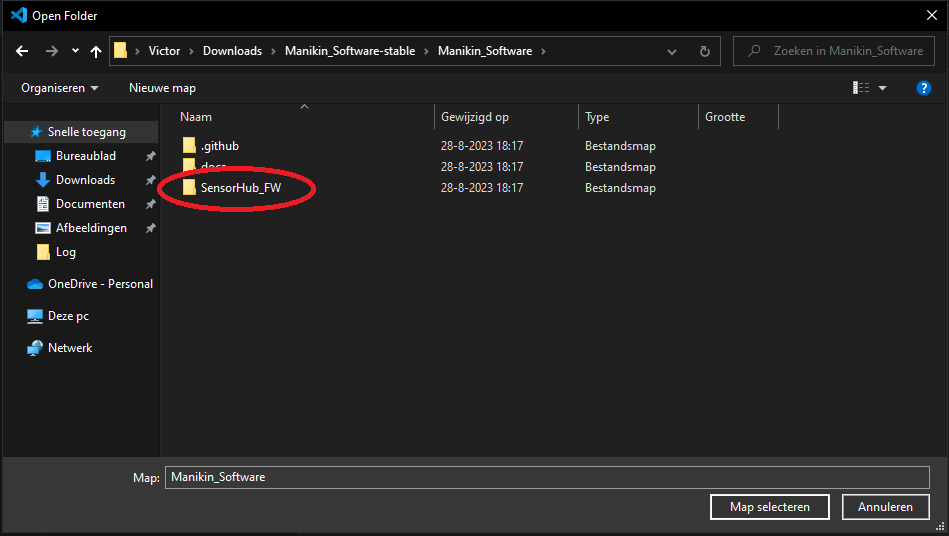Open help with the question mark icon
The height and width of the screenshot is (536, 949).
point(924,88)
